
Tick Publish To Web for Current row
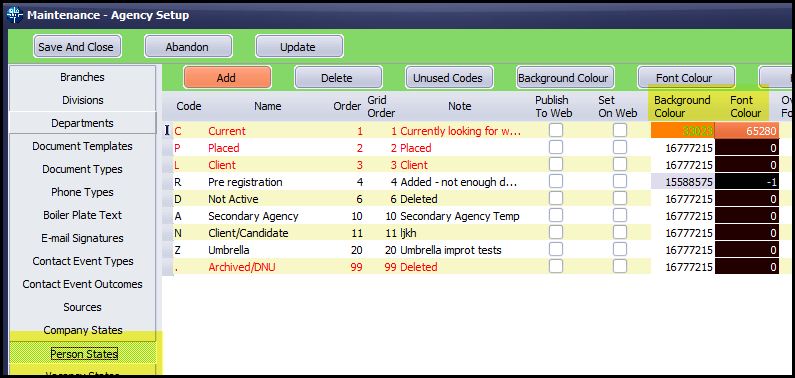tap(556, 130)
